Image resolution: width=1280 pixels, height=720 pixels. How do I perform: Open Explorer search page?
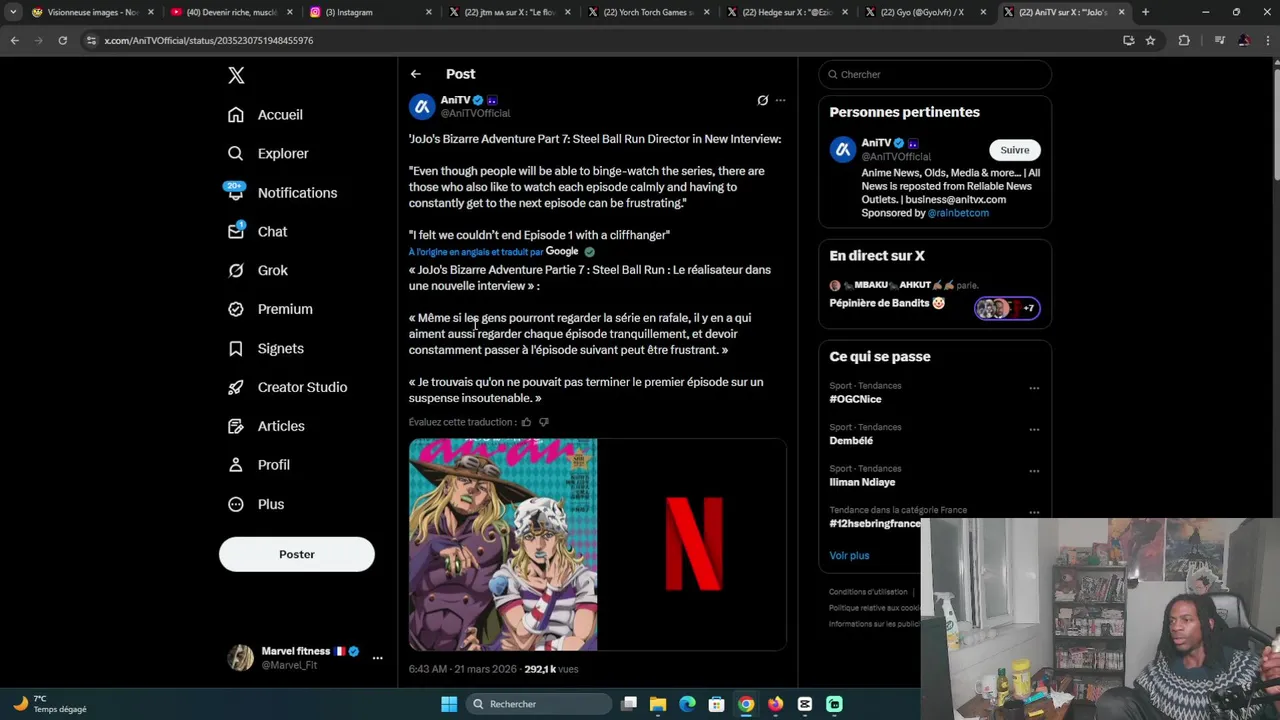click(268, 154)
